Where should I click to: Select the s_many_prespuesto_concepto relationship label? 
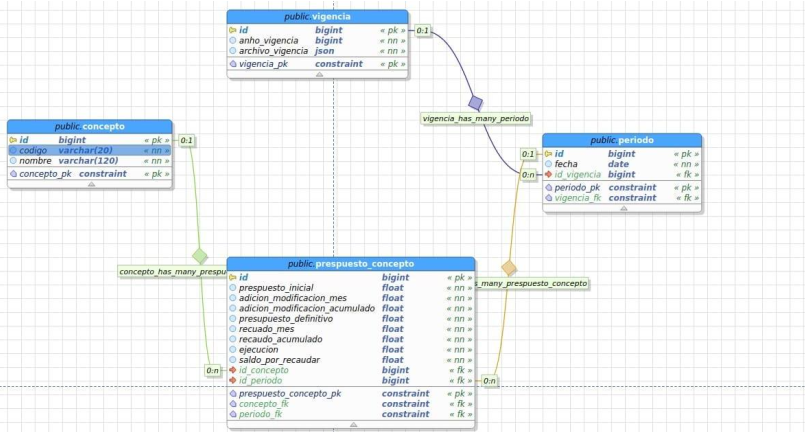click(x=531, y=283)
